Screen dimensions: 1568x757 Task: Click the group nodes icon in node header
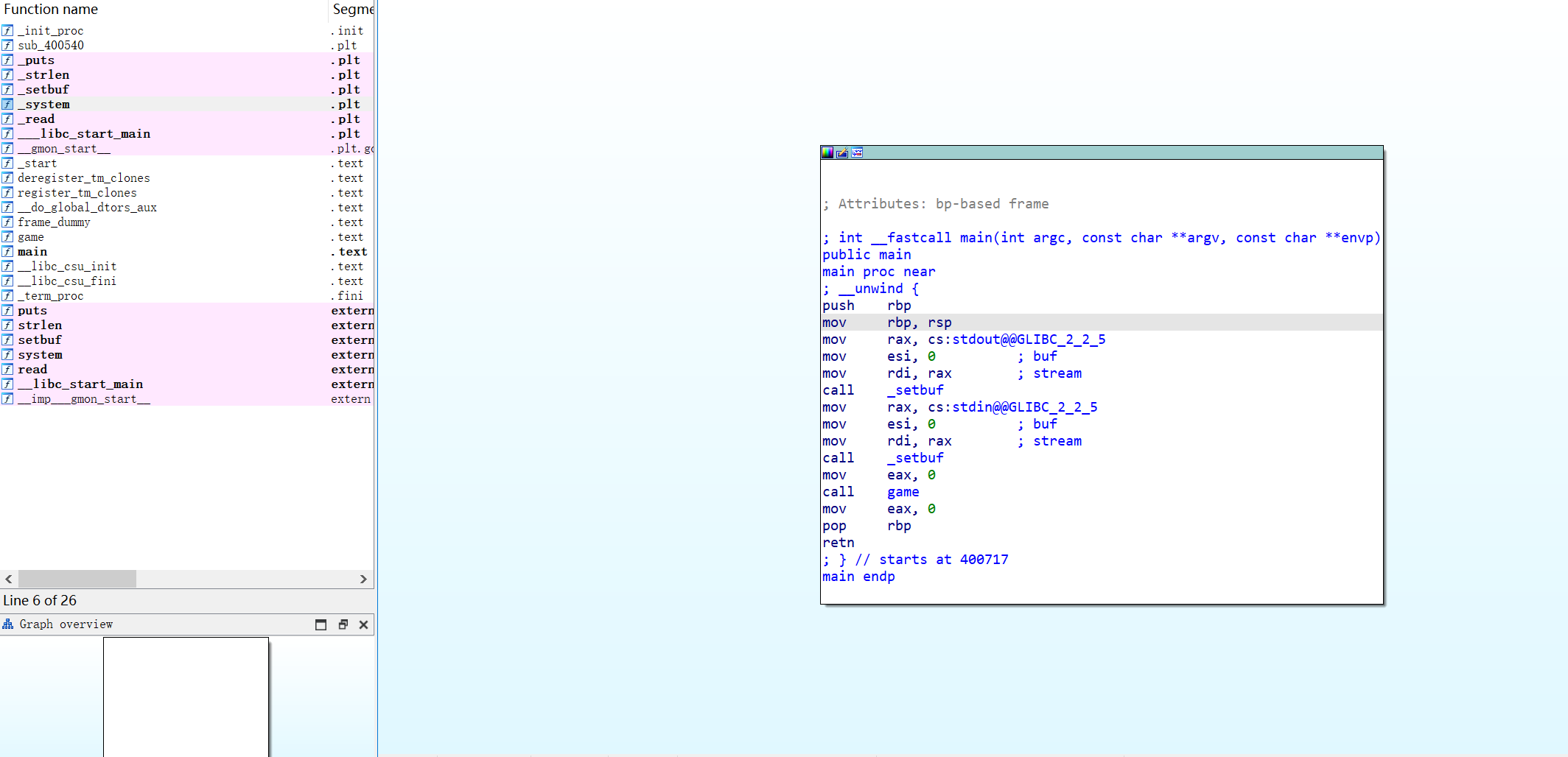857,152
